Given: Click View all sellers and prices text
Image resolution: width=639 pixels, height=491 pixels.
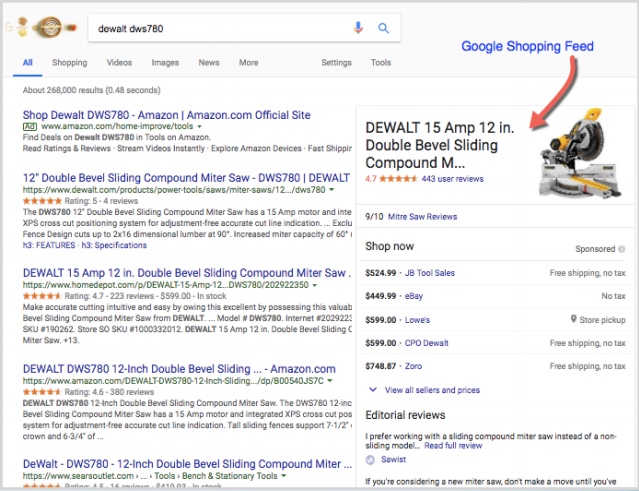Looking at the screenshot, I should tap(432, 390).
